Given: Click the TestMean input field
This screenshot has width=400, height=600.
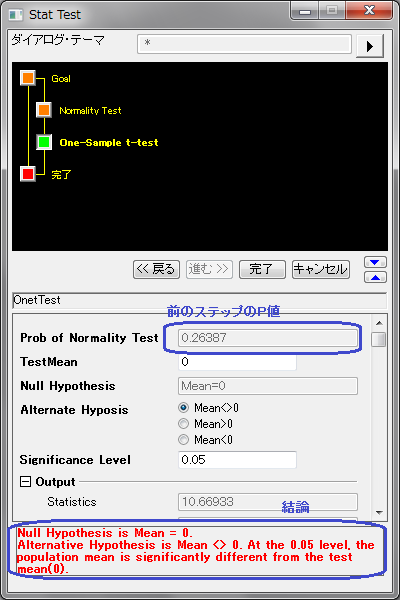Looking at the screenshot, I should (x=237, y=362).
